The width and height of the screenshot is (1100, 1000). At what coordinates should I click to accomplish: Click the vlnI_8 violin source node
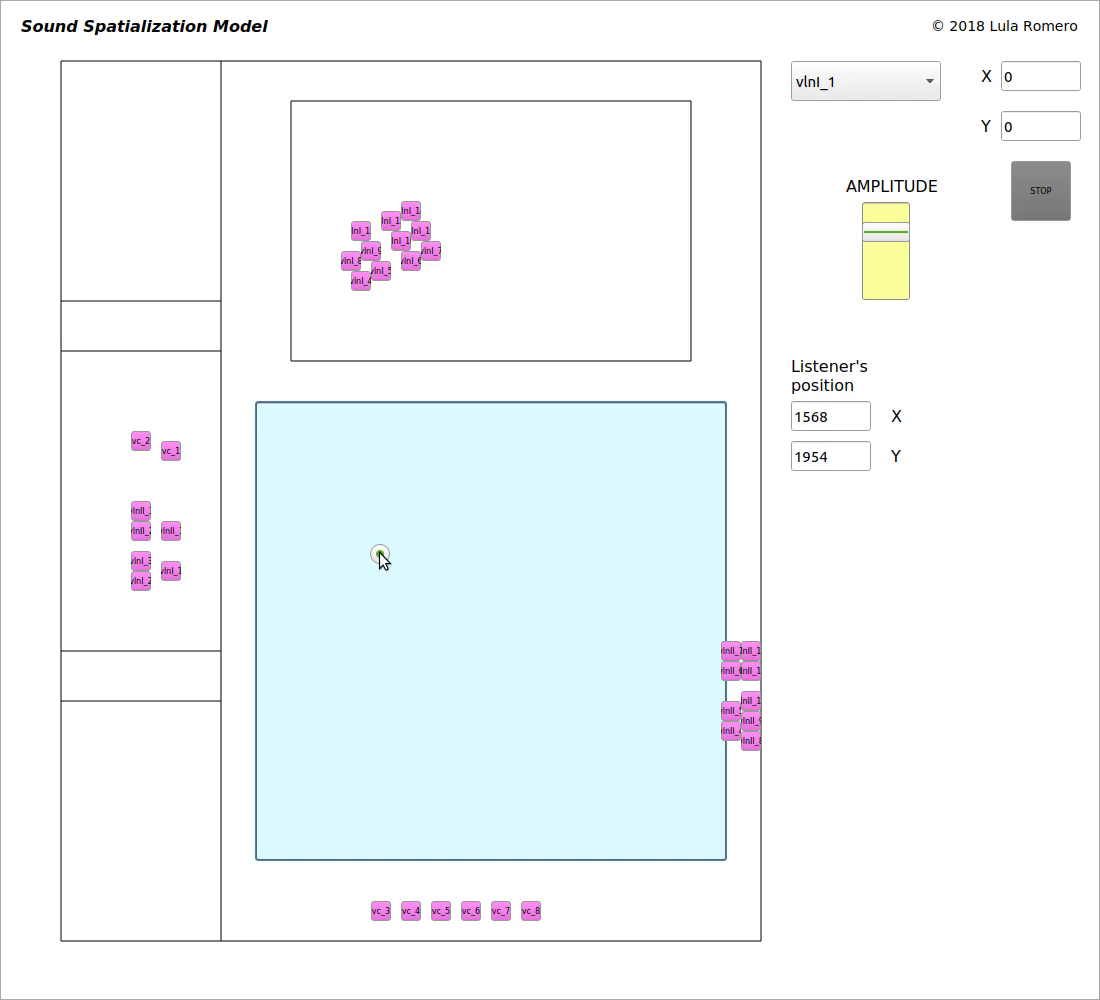(x=349, y=261)
